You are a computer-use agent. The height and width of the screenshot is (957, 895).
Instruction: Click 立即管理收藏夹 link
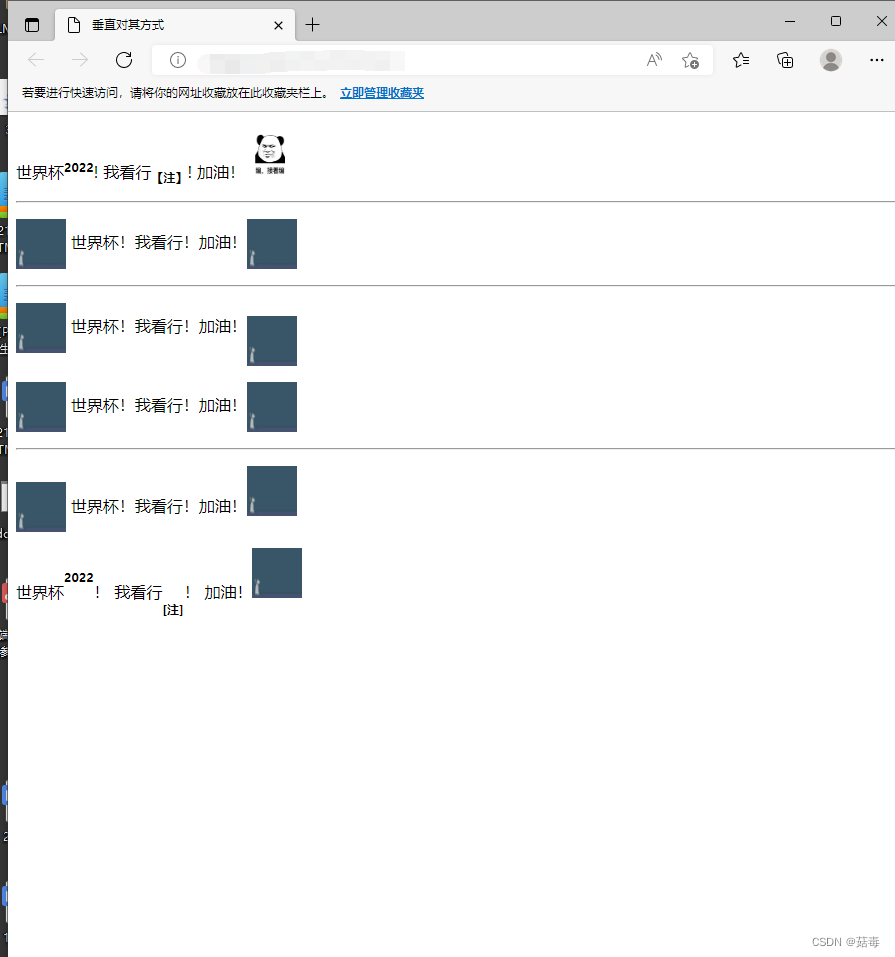382,93
